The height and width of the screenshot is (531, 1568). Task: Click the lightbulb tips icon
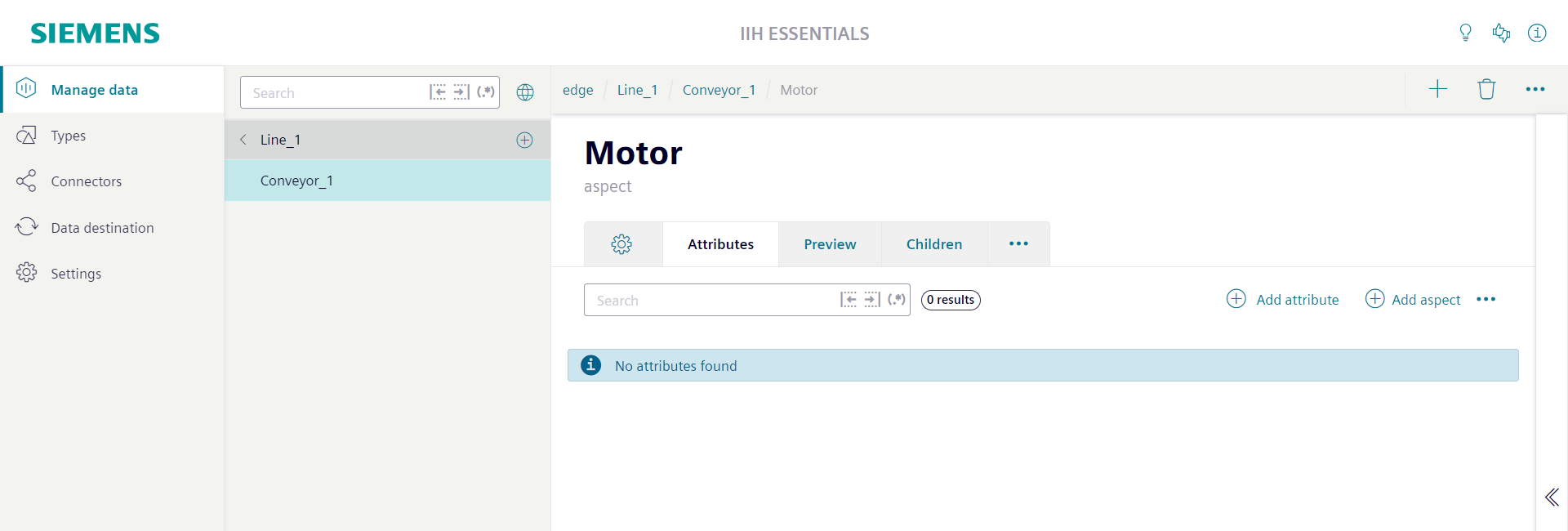(1465, 33)
